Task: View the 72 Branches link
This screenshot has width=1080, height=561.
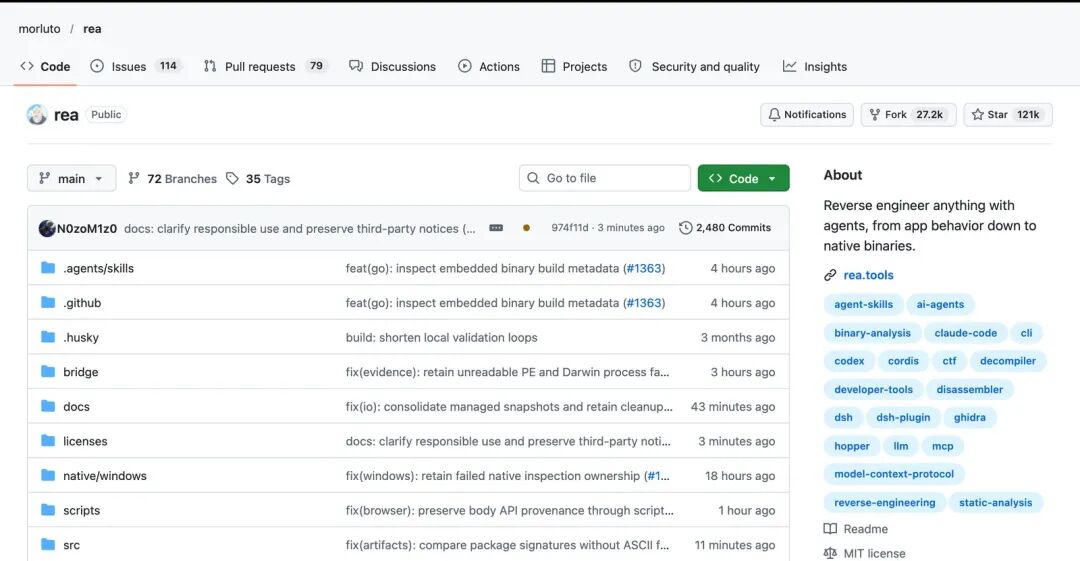Action: click(x=172, y=178)
